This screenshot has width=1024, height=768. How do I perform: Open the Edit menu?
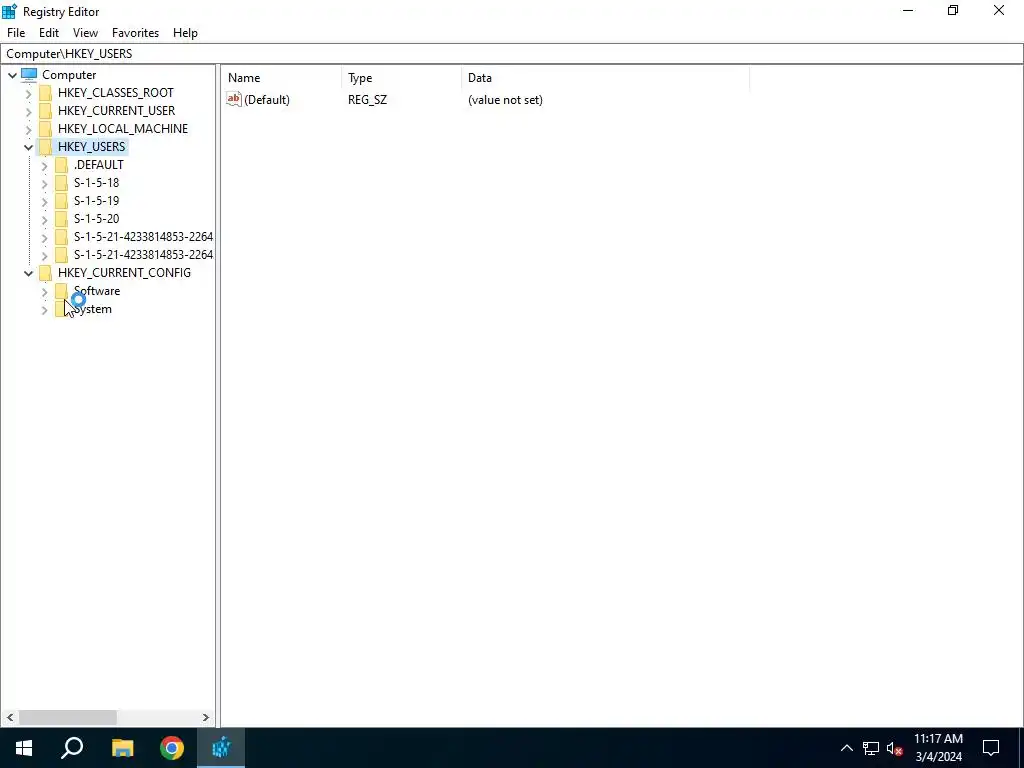coord(49,33)
